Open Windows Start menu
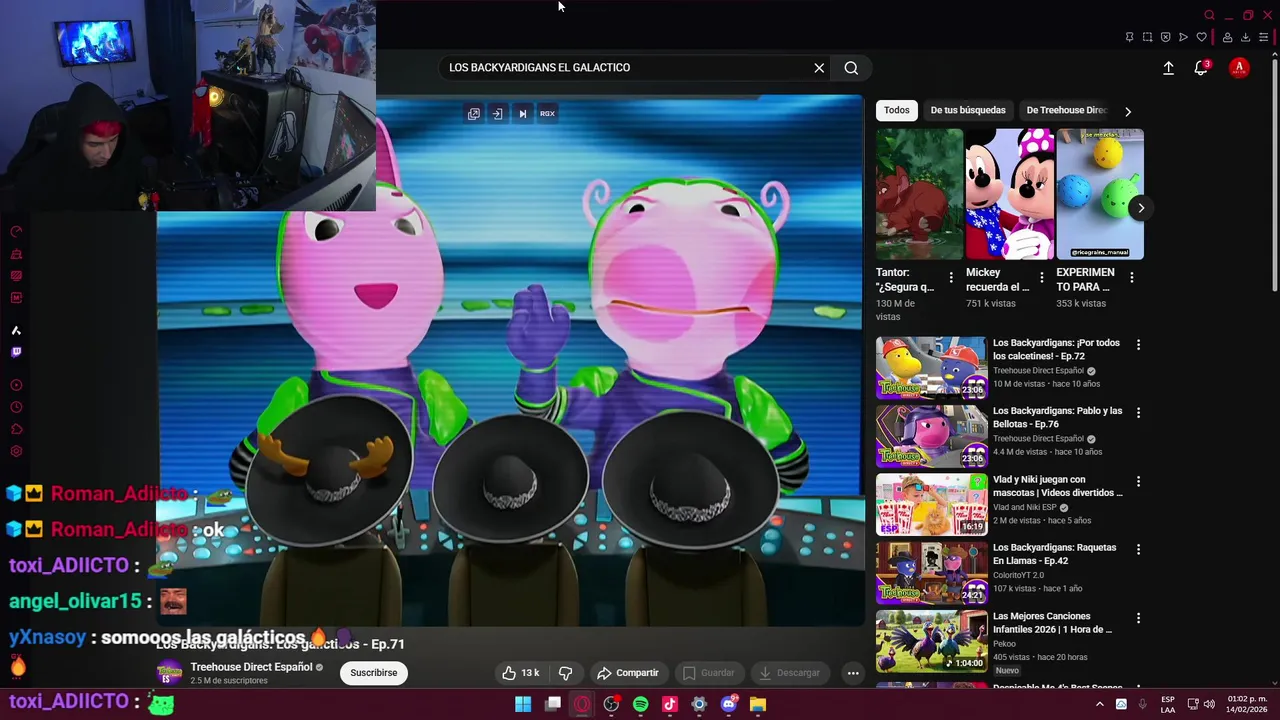Viewport: 1280px width, 720px height. pos(523,704)
